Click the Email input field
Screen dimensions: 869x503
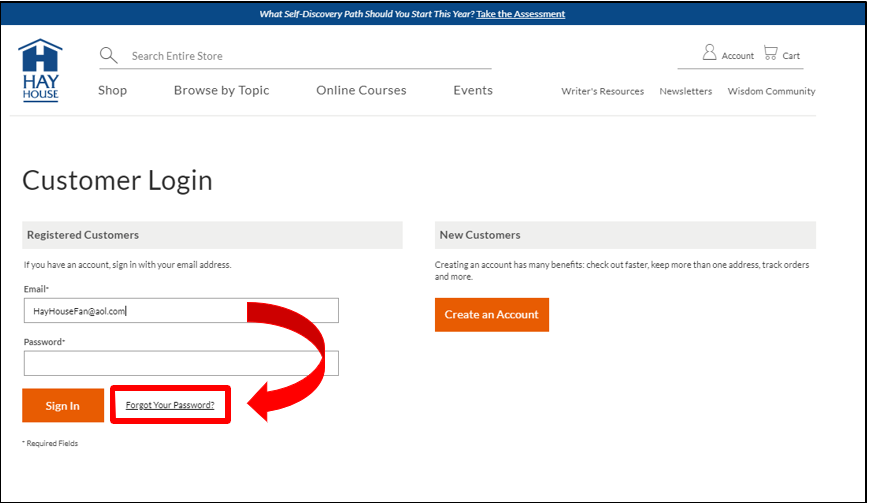click(x=181, y=311)
